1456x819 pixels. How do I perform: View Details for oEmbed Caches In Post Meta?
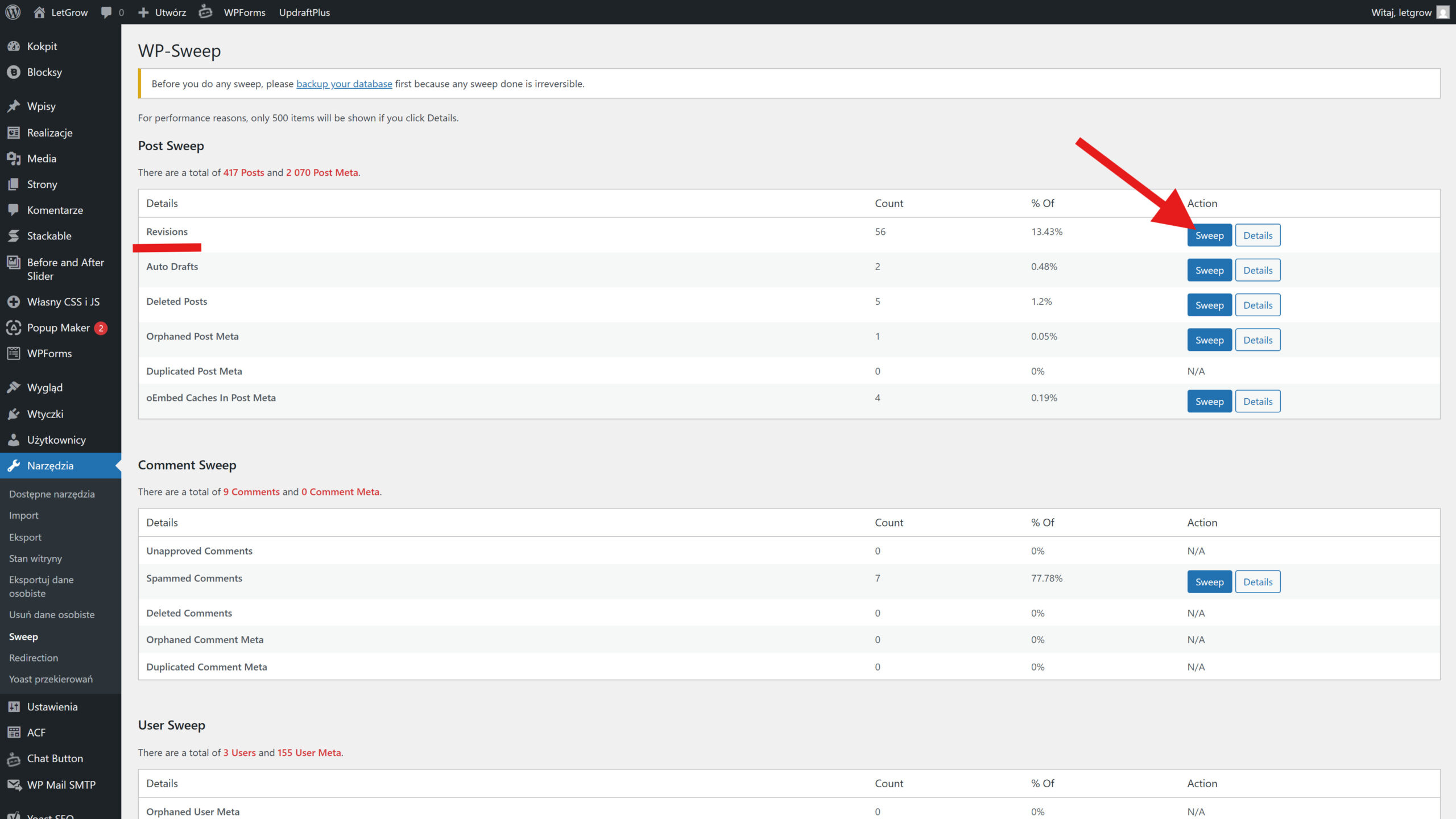coord(1258,402)
